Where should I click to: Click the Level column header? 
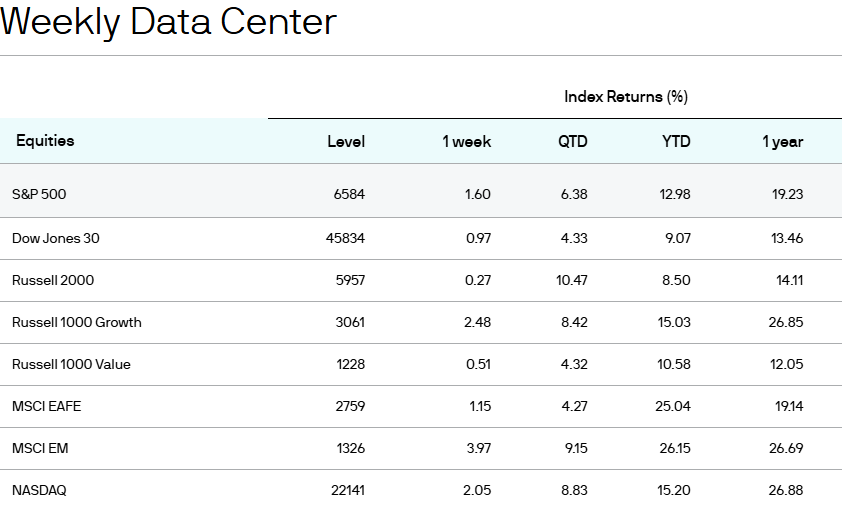(346, 142)
